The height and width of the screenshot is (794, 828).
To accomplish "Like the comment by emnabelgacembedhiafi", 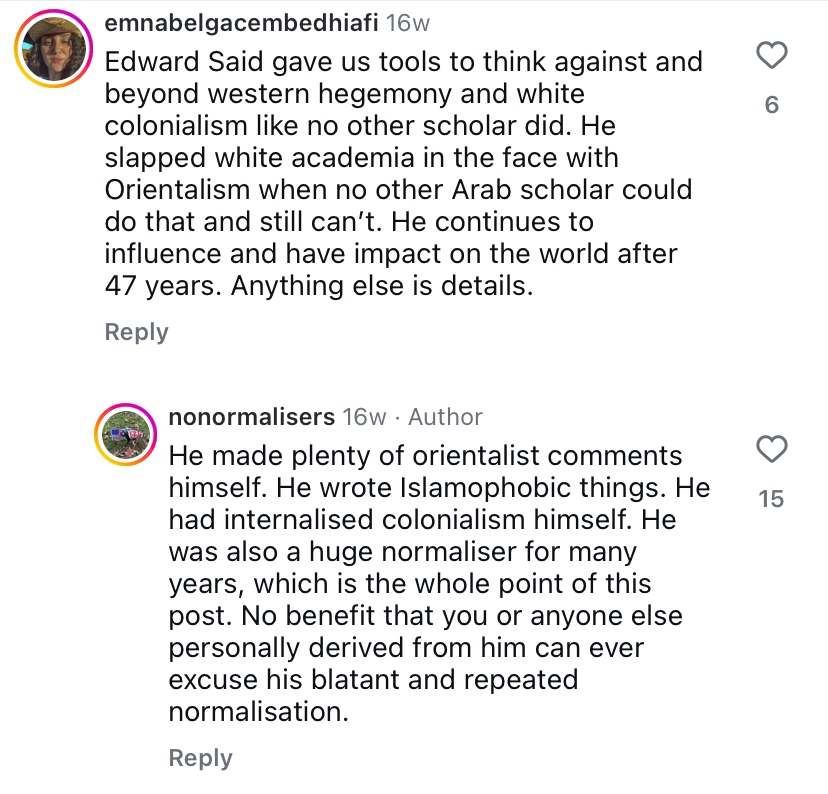I will click(x=771, y=56).
